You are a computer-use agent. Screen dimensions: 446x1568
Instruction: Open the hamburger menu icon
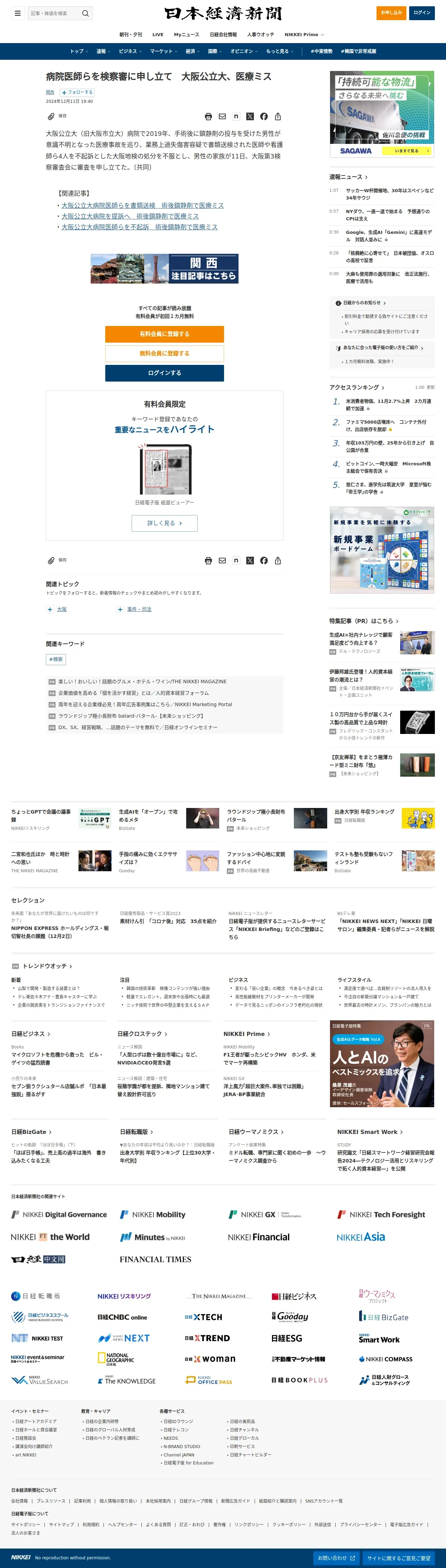pyautogui.click(x=18, y=14)
